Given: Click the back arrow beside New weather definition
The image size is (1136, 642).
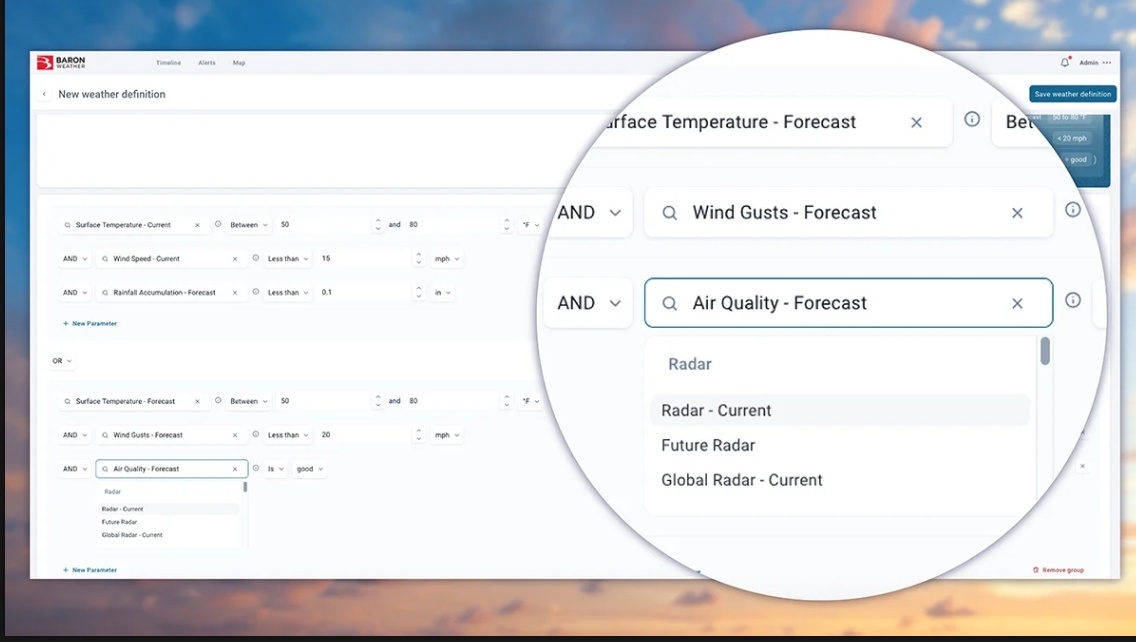Looking at the screenshot, I should (x=45, y=93).
